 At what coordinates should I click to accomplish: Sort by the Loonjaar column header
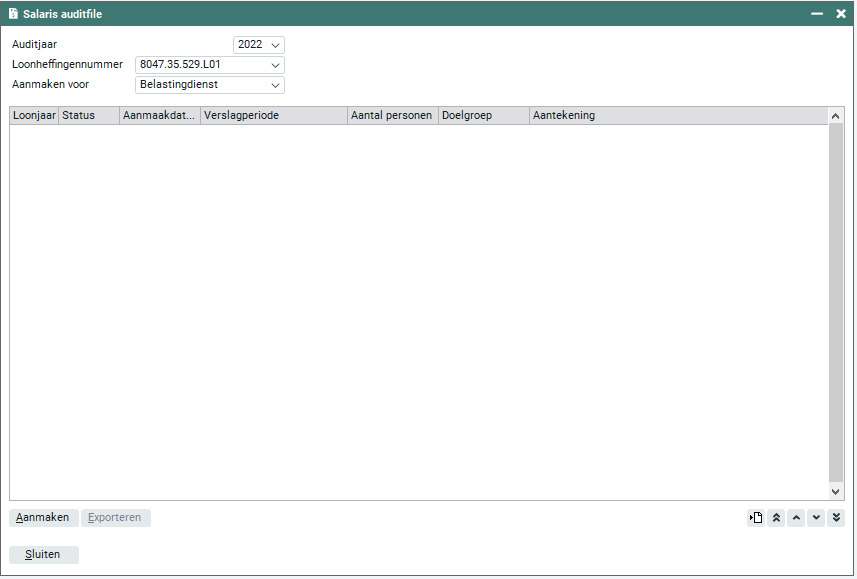[34, 116]
